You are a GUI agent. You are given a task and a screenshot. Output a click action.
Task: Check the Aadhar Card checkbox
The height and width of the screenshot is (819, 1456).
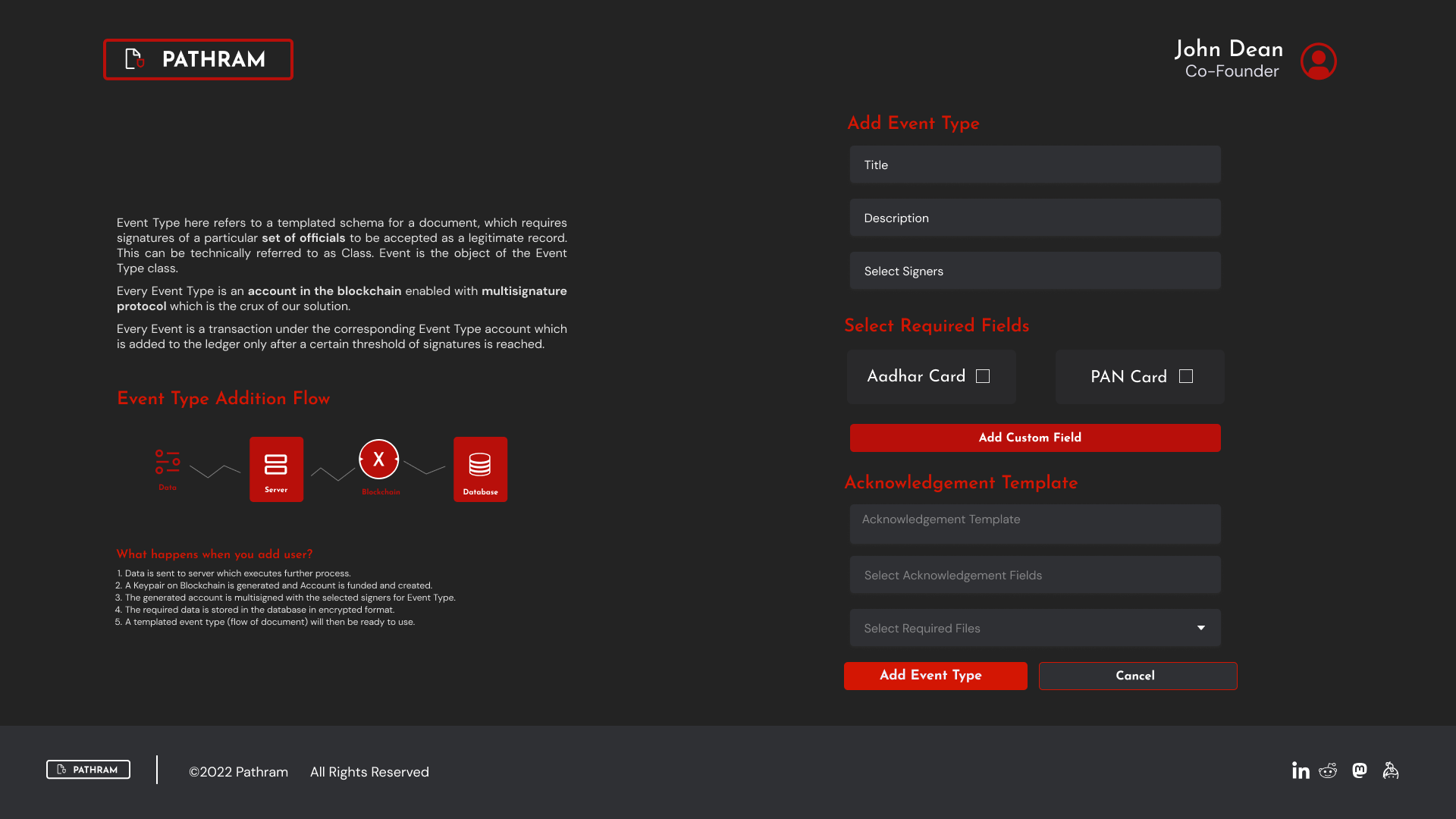pyautogui.click(x=983, y=376)
